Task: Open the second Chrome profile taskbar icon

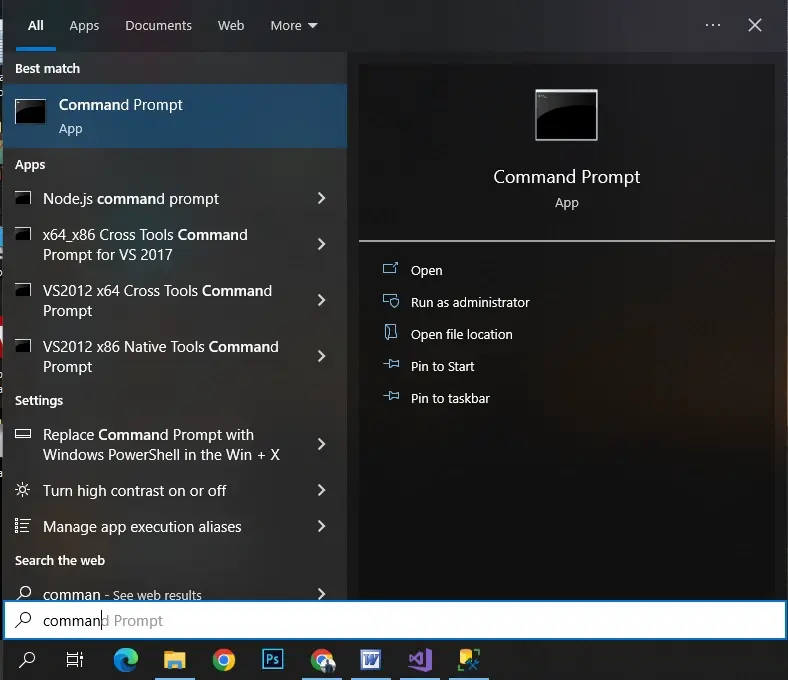Action: (322, 660)
